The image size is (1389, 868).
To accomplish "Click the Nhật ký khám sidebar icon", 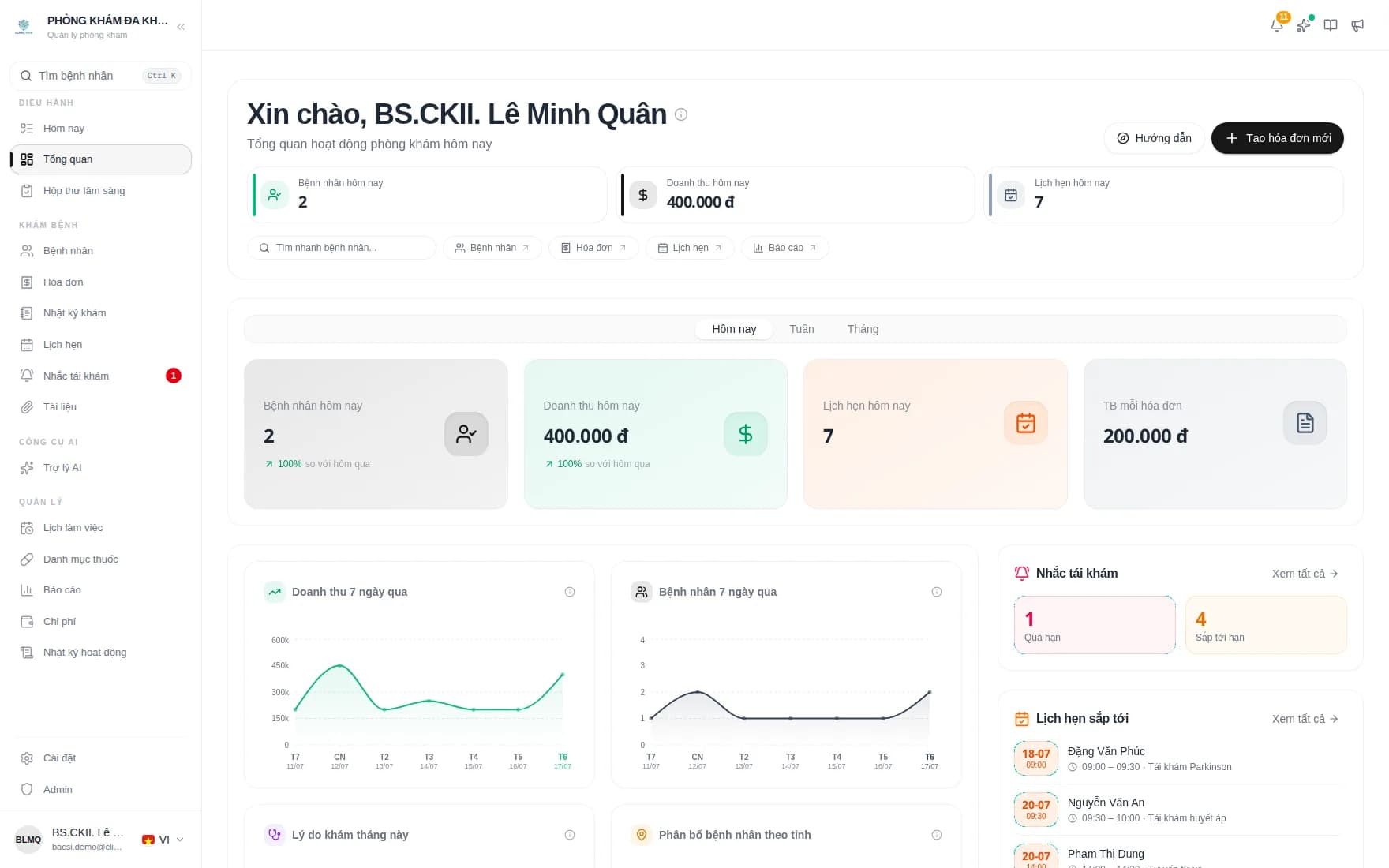I will 27,313.
